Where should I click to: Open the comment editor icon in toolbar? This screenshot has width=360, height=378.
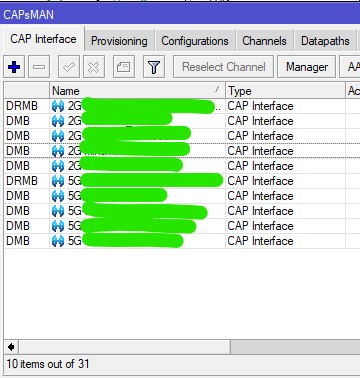pos(124,67)
